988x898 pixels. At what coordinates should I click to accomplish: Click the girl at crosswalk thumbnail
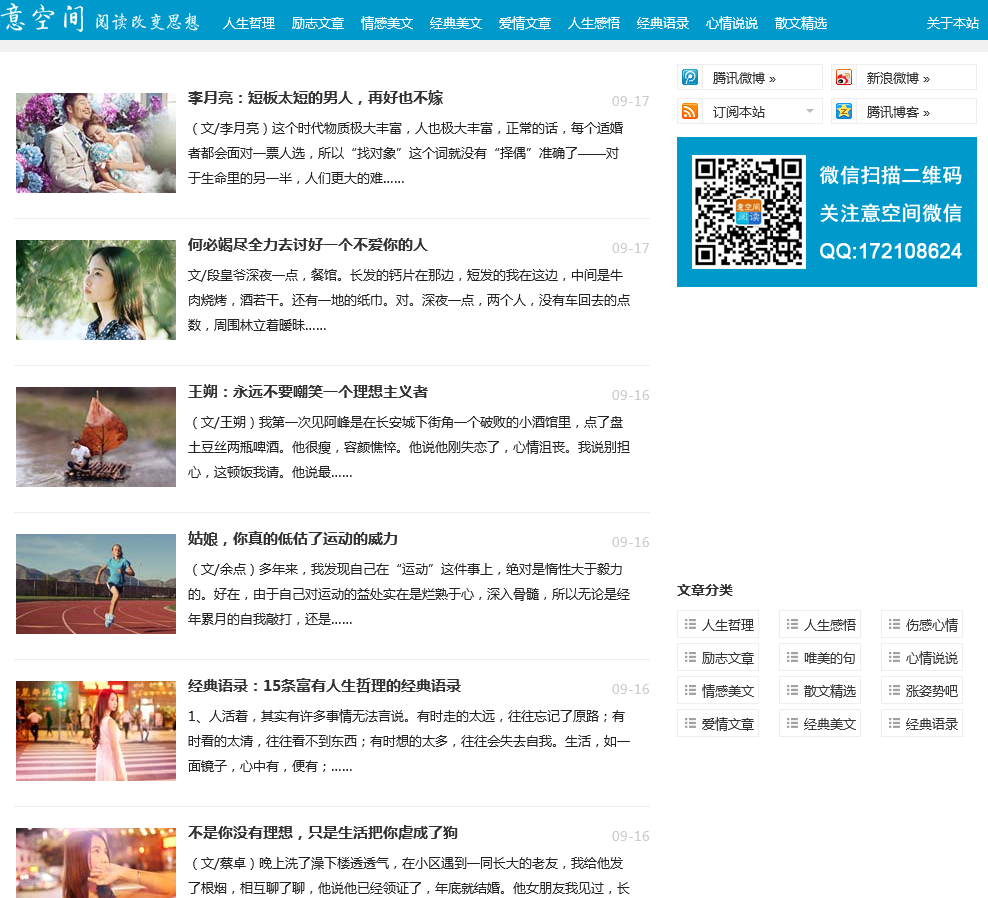[x=96, y=730]
